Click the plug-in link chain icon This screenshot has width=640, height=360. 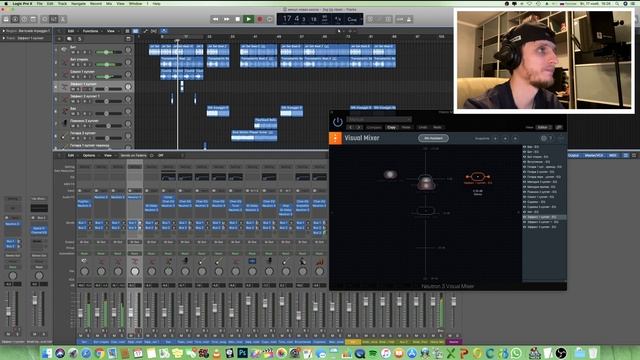click(x=559, y=127)
